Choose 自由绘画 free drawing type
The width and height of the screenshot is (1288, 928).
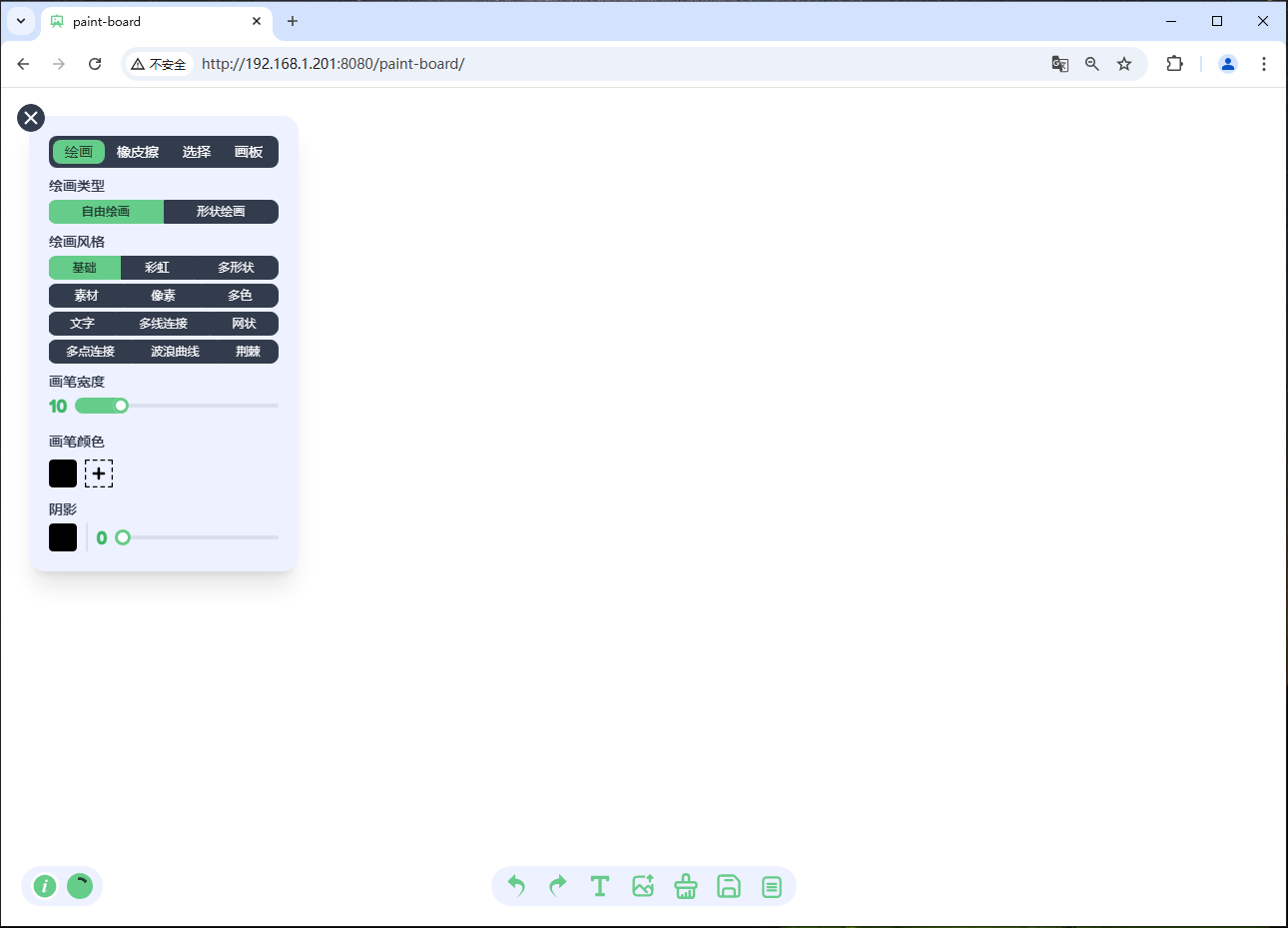[106, 212]
